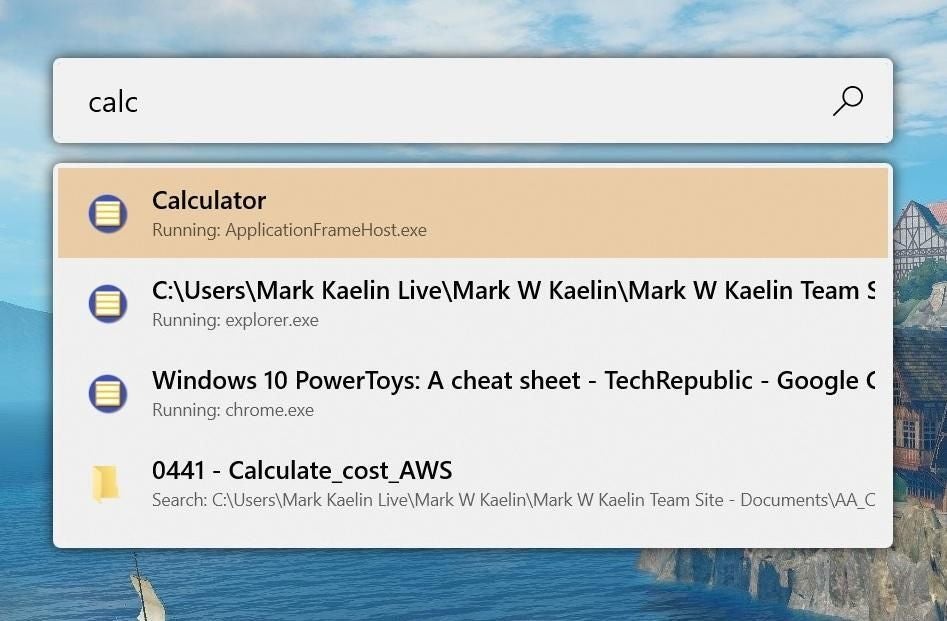The width and height of the screenshot is (947, 621).
Task: Click the search box containing "calc"
Action: (x=473, y=101)
